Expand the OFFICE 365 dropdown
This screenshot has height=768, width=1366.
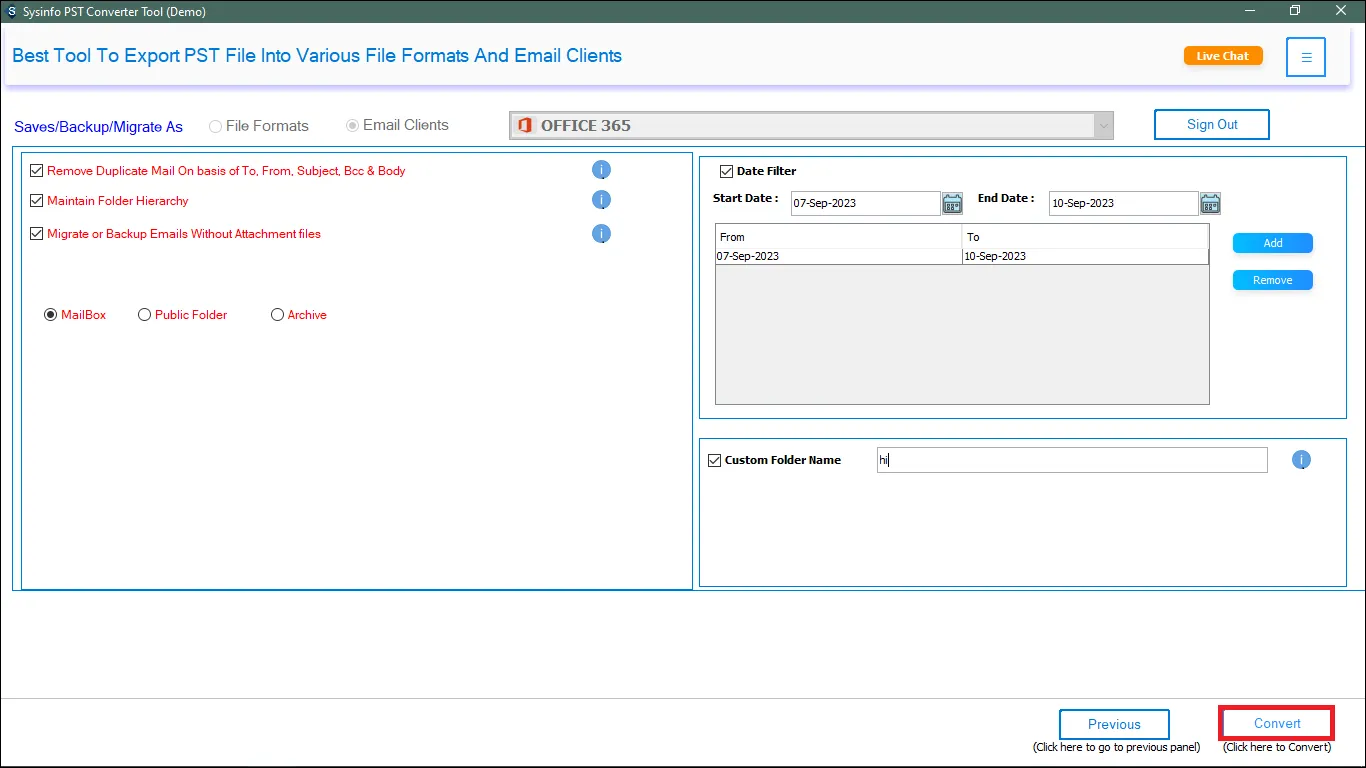pyautogui.click(x=1103, y=126)
